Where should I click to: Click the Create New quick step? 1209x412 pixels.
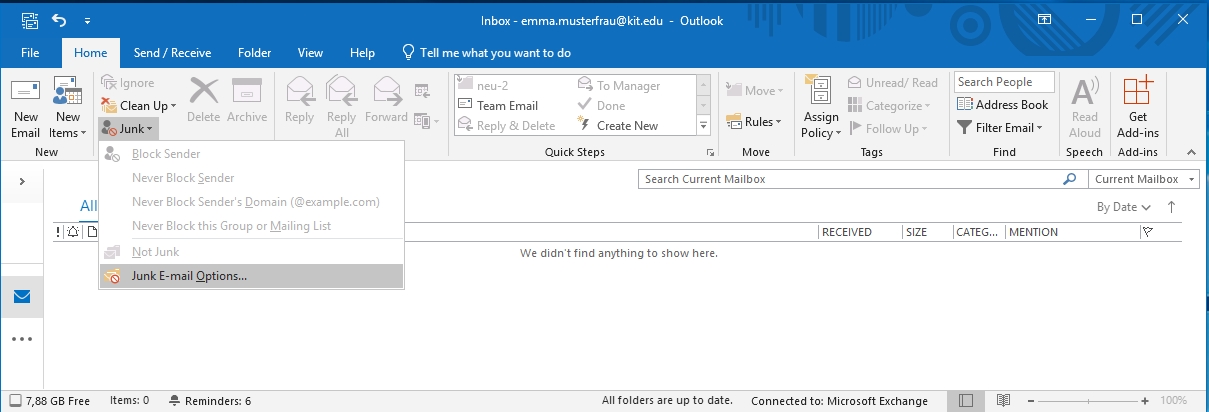pyautogui.click(x=627, y=126)
